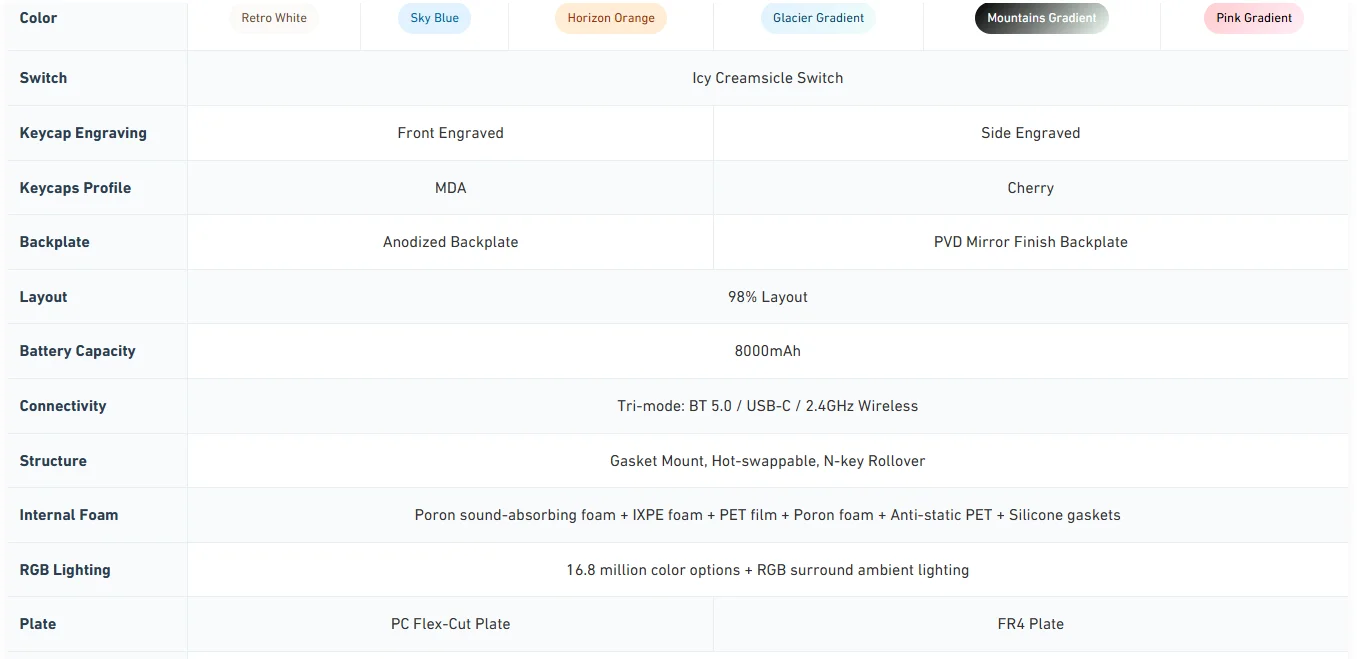Click the Anodized Backplate cell
This screenshot has width=1357, height=659.
pyautogui.click(x=450, y=242)
